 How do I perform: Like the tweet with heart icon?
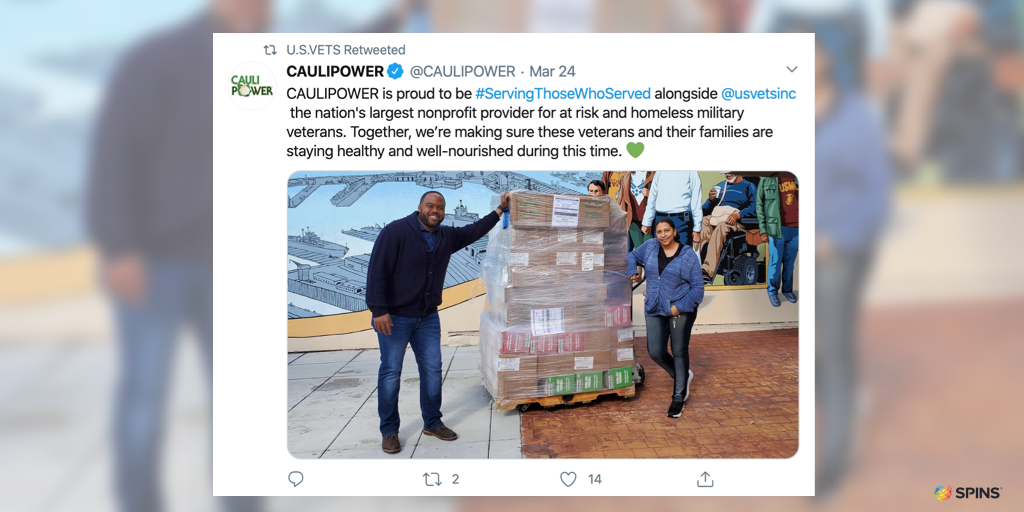569,479
